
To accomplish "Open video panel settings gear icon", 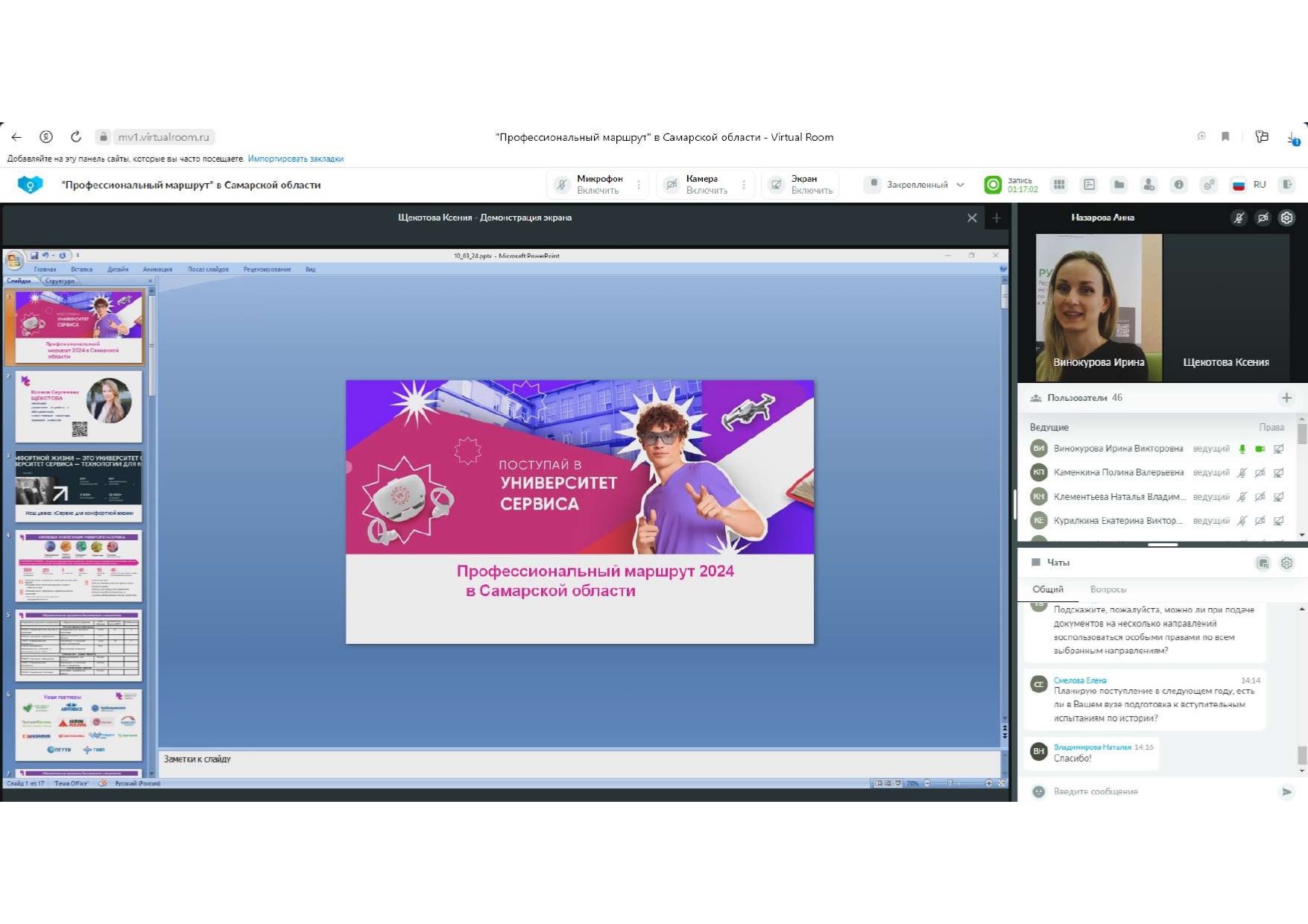I will click(x=1286, y=218).
